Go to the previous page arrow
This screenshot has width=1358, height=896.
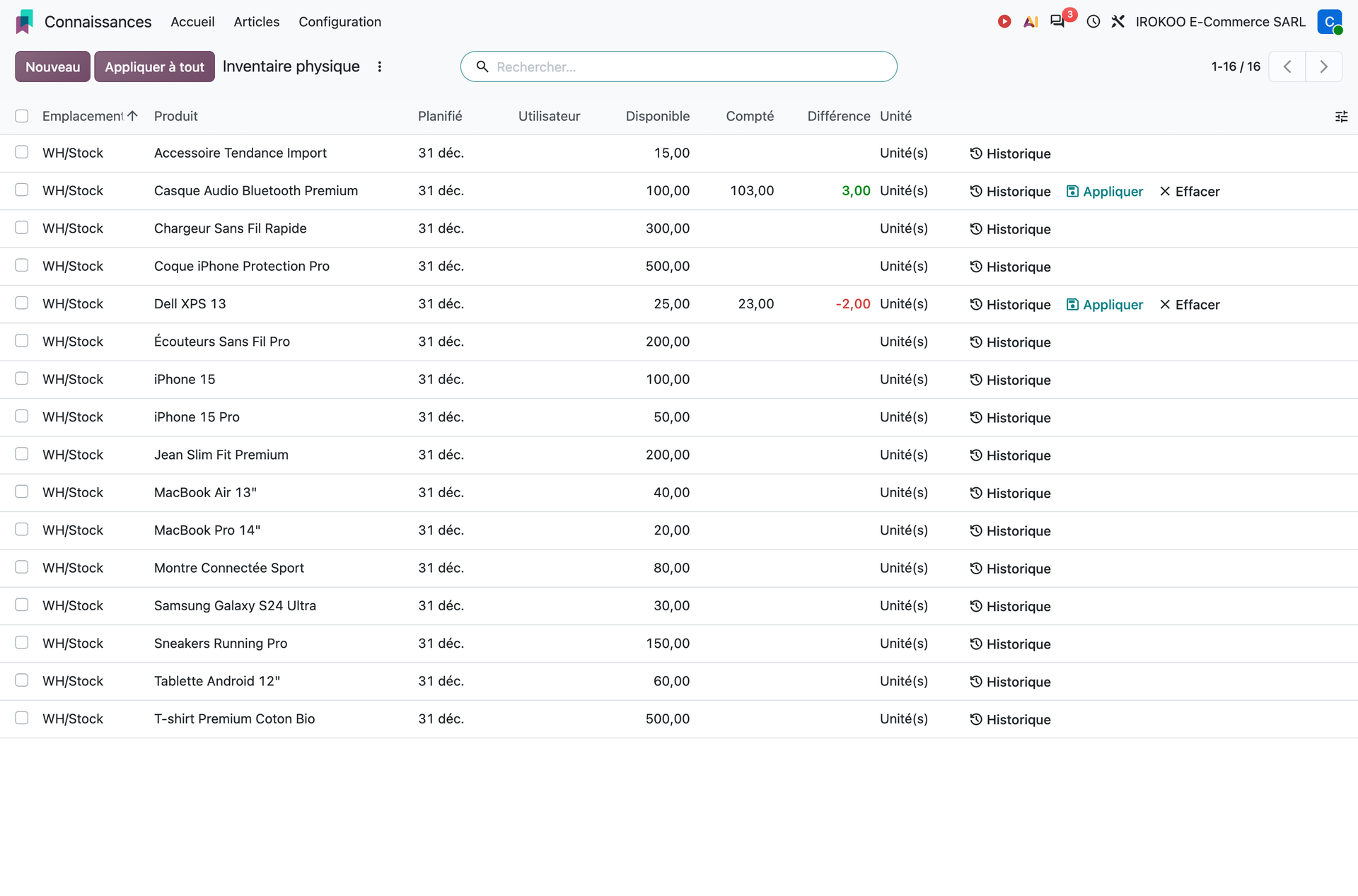pos(1287,66)
